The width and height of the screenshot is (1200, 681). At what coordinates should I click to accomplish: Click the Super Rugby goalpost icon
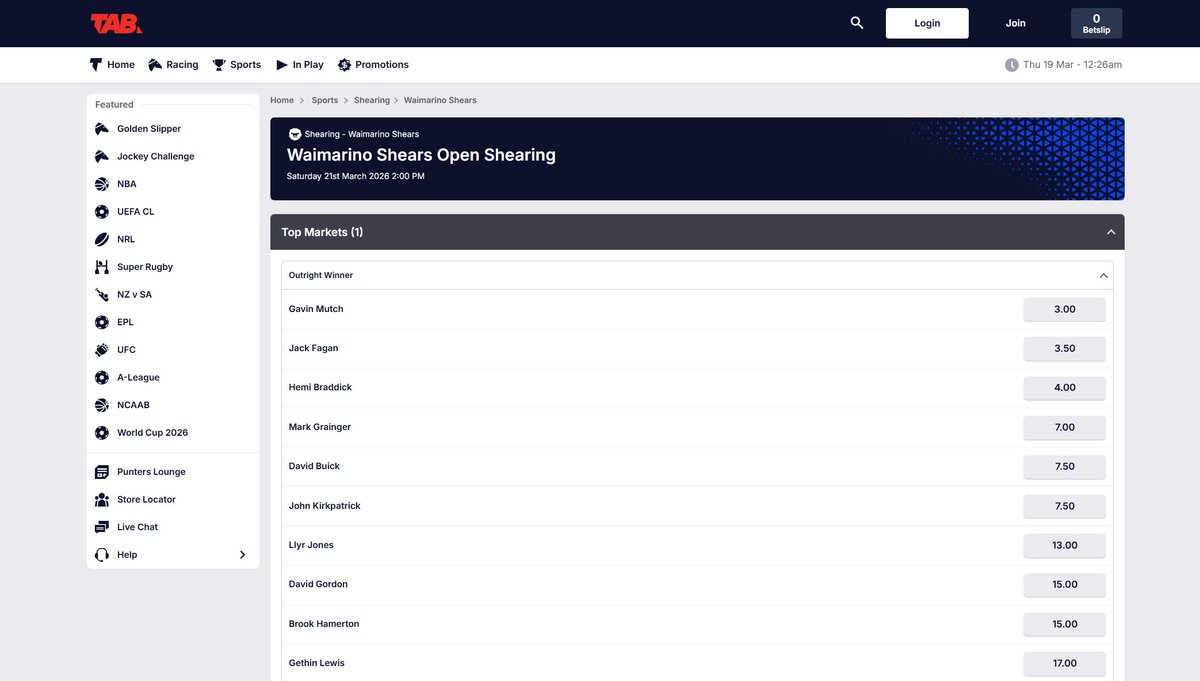coord(102,267)
